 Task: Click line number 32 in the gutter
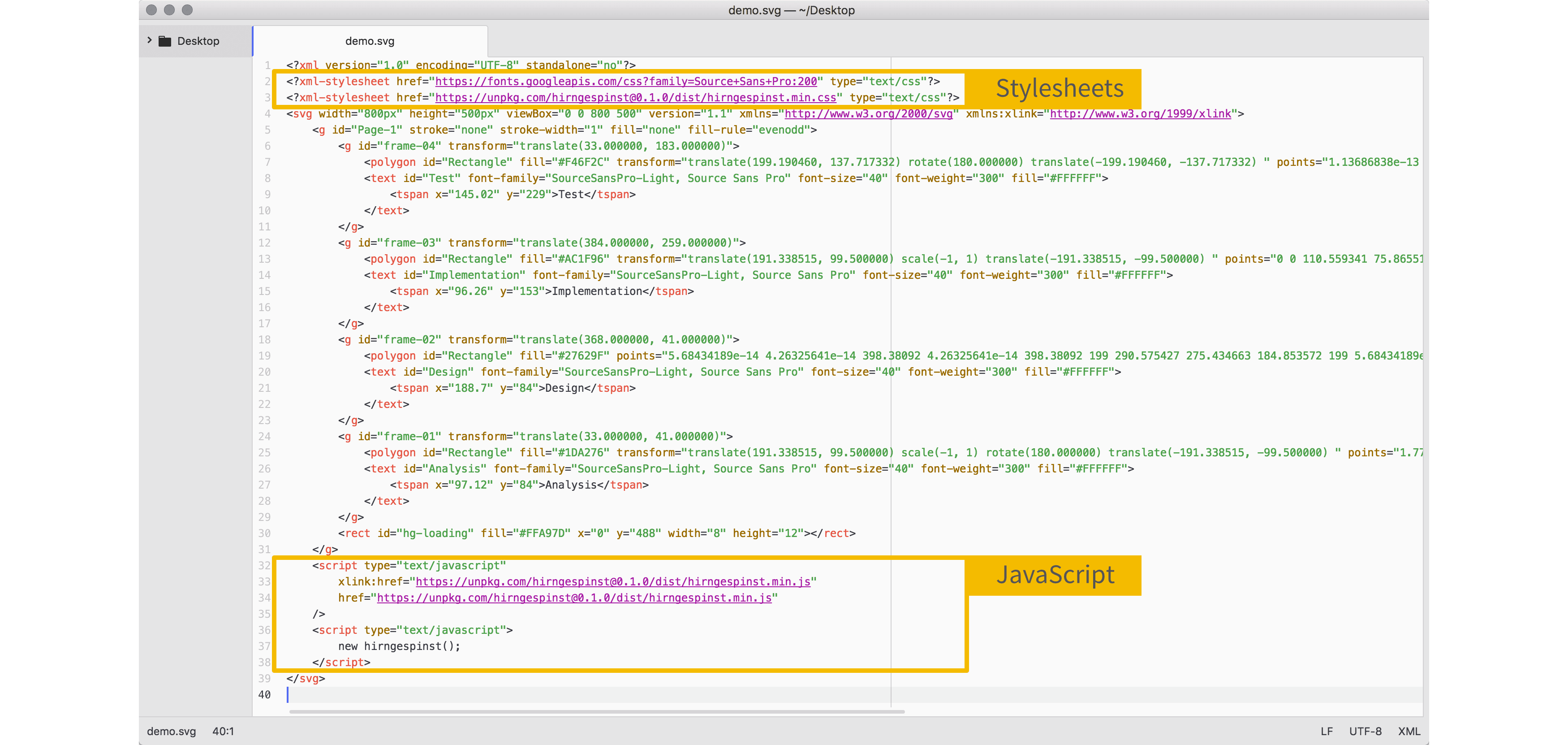(264, 566)
